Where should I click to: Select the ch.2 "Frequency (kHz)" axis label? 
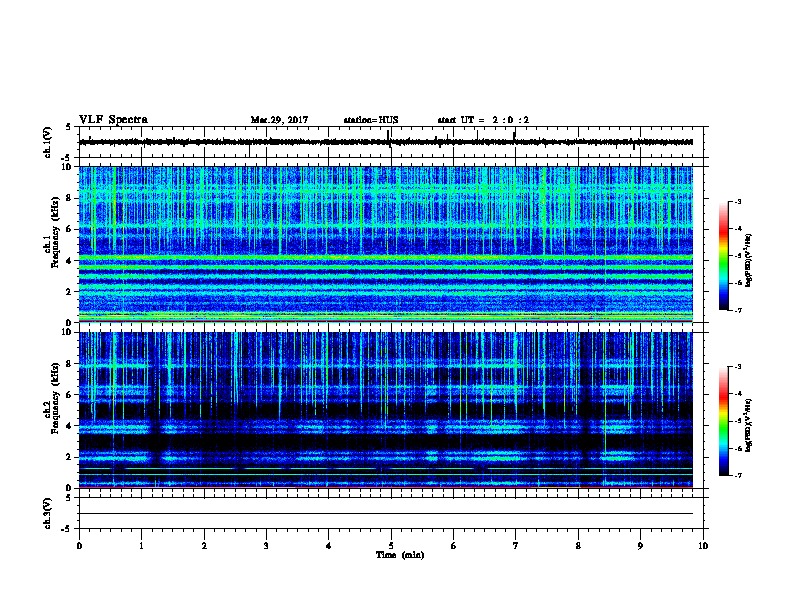tap(56, 398)
